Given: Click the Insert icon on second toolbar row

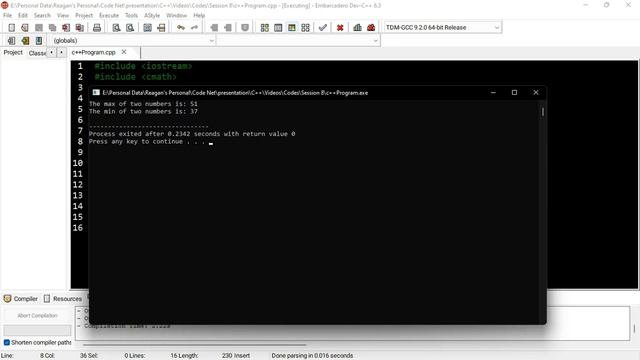Looking at the screenshot, I should tap(11, 41).
